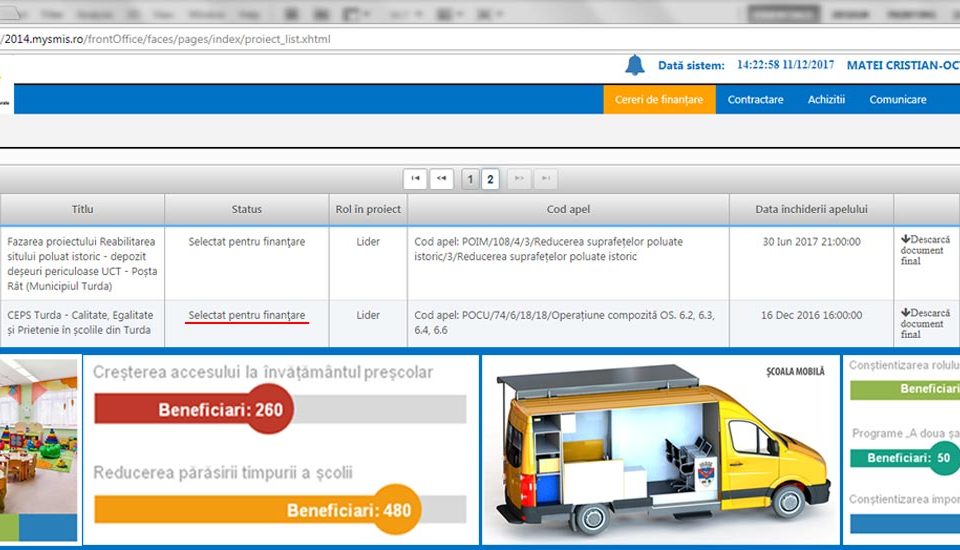Switch to the Contractare tab
This screenshot has height=550, width=960.
pos(755,99)
